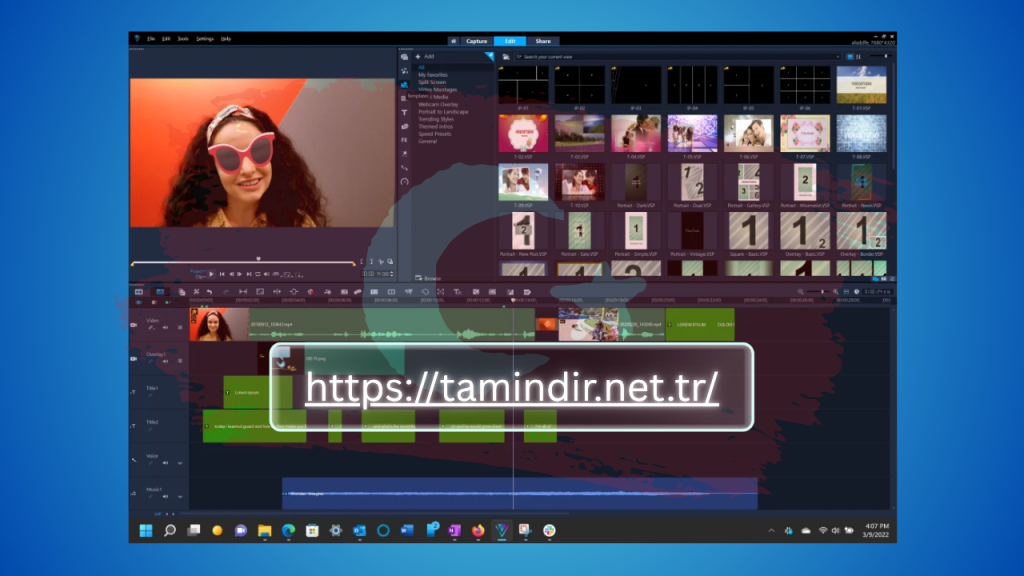
Task: Select Webcam Overlay category
Action: (x=438, y=104)
